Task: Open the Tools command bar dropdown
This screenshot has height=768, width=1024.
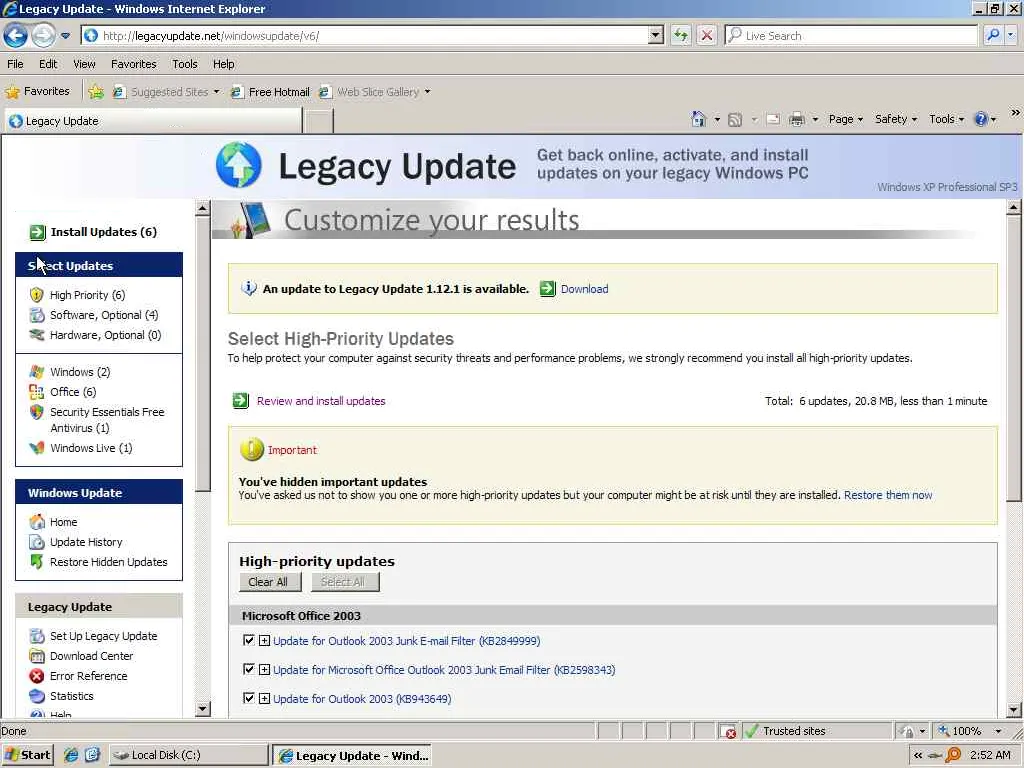Action: 946,119
